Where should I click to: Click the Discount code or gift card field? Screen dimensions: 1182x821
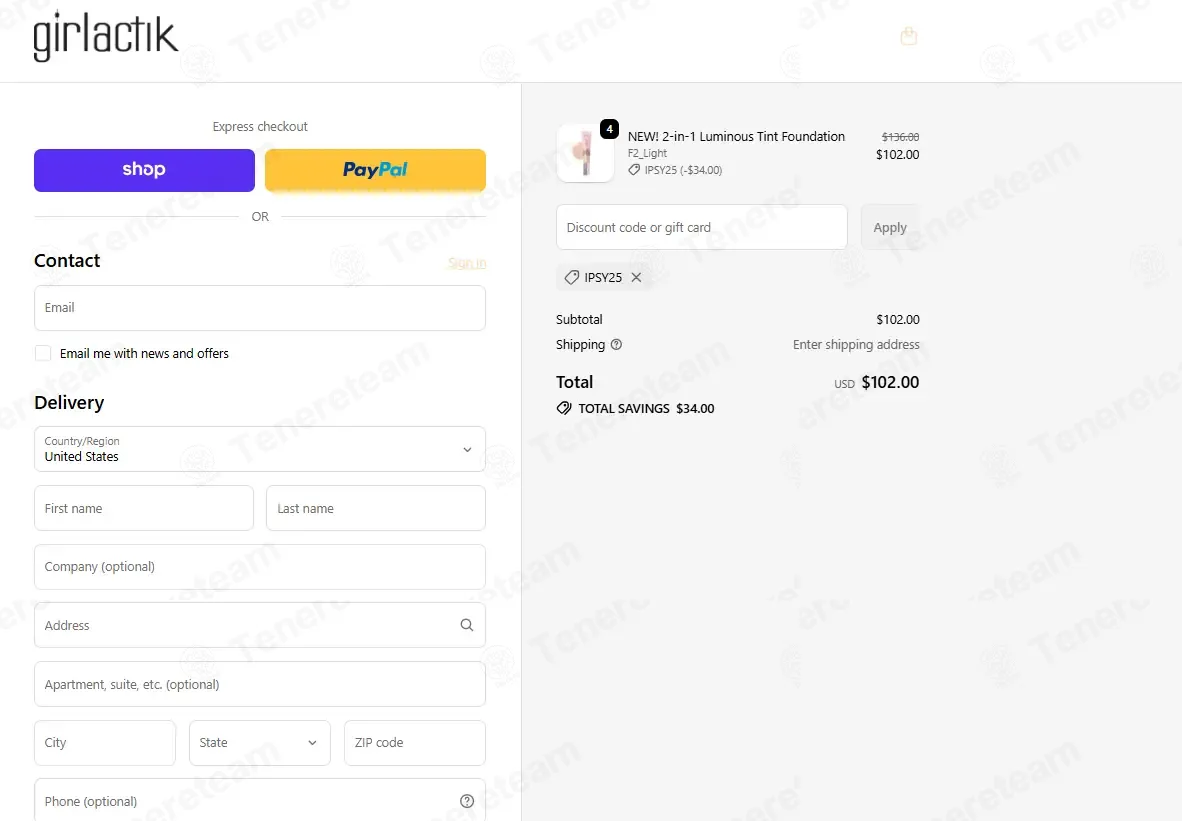[x=701, y=227]
